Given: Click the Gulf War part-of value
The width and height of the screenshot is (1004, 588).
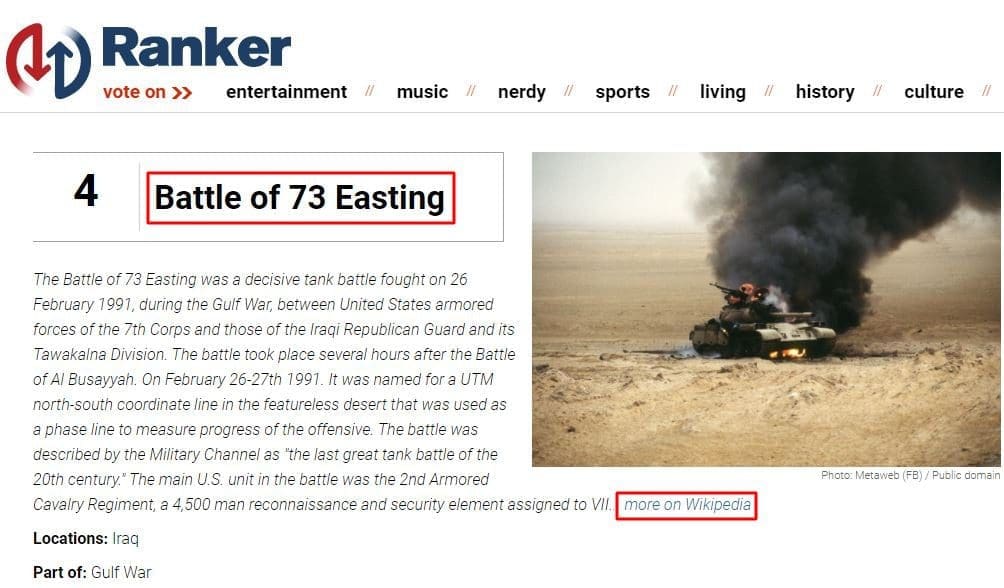Looking at the screenshot, I should click(x=121, y=572).
